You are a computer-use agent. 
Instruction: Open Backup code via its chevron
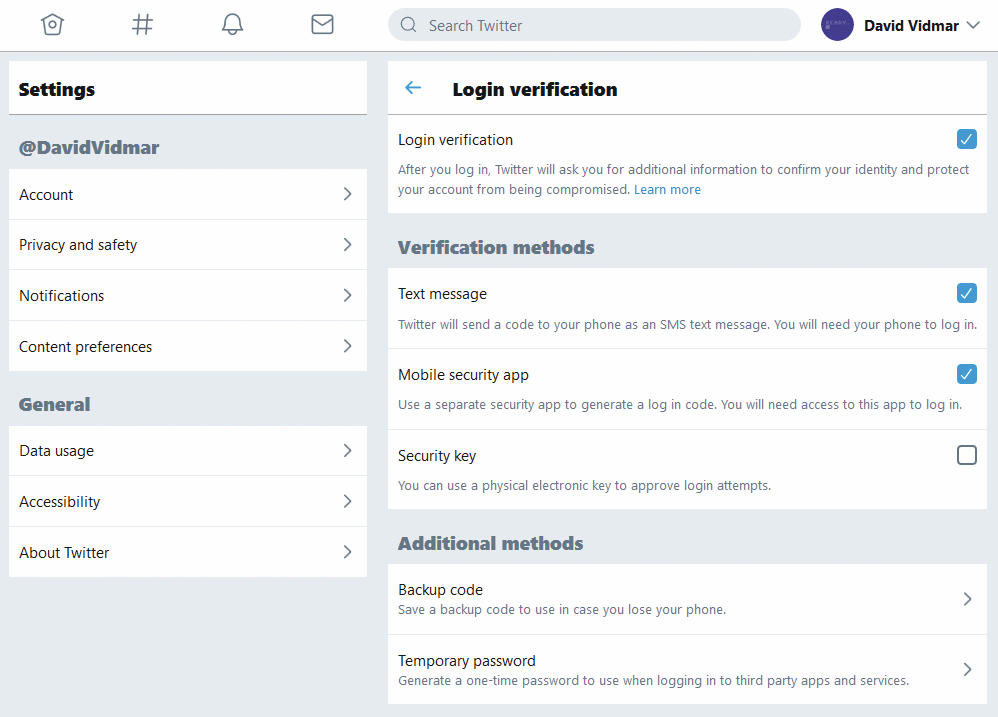[x=967, y=599]
